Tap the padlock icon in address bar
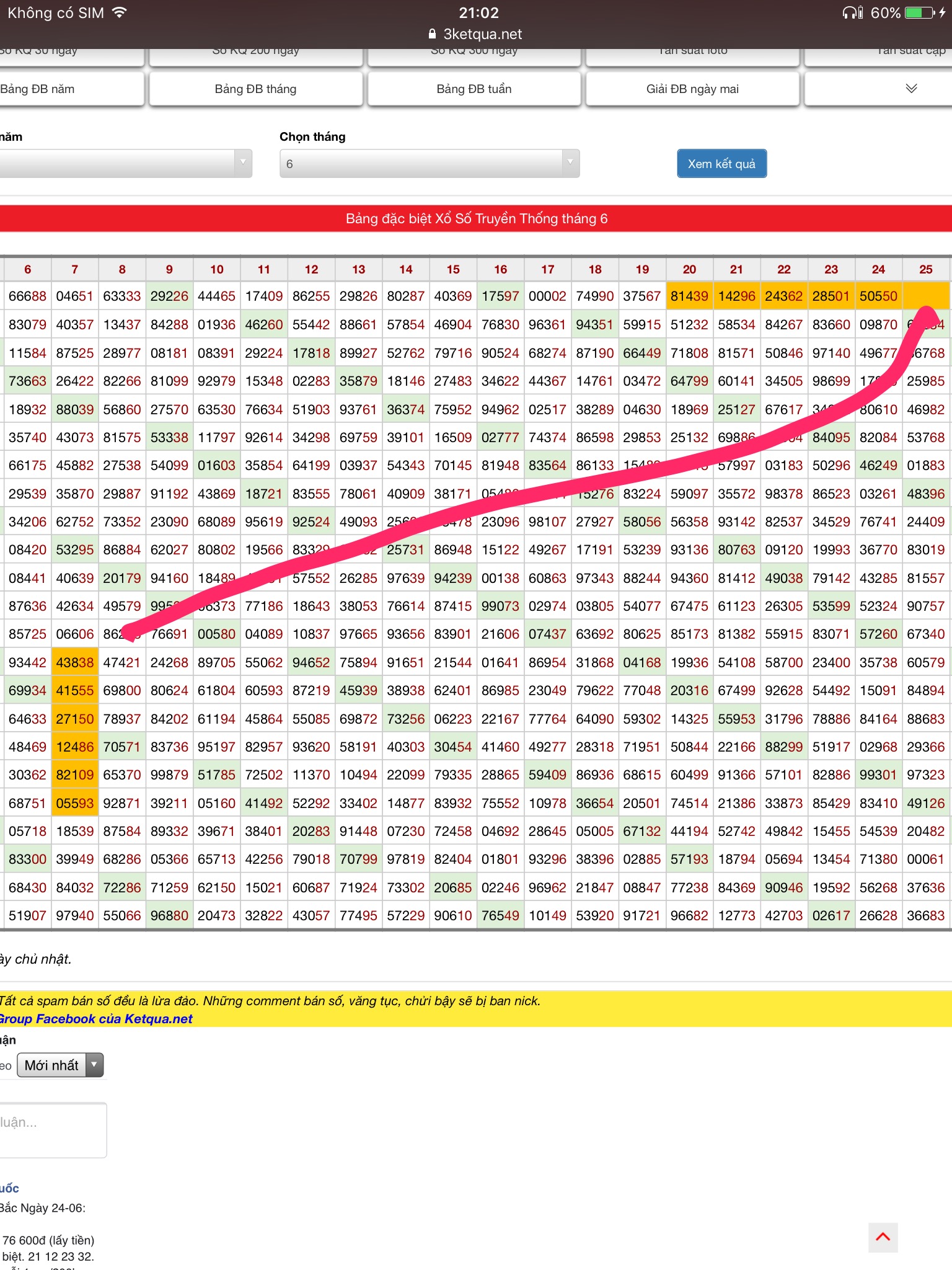This screenshot has width=952, height=1270. tap(433, 34)
